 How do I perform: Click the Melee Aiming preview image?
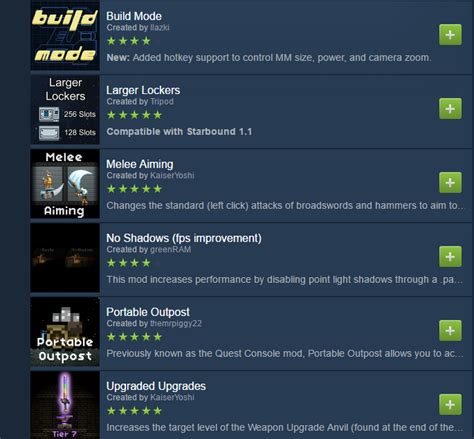pos(65,184)
